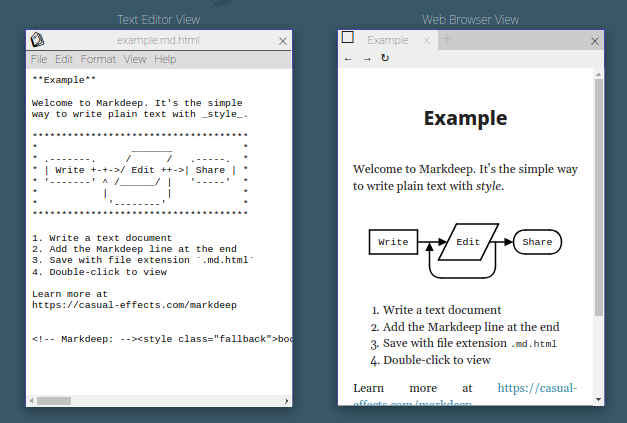Open the Help menu in text editor
627x423 pixels.
(165, 59)
